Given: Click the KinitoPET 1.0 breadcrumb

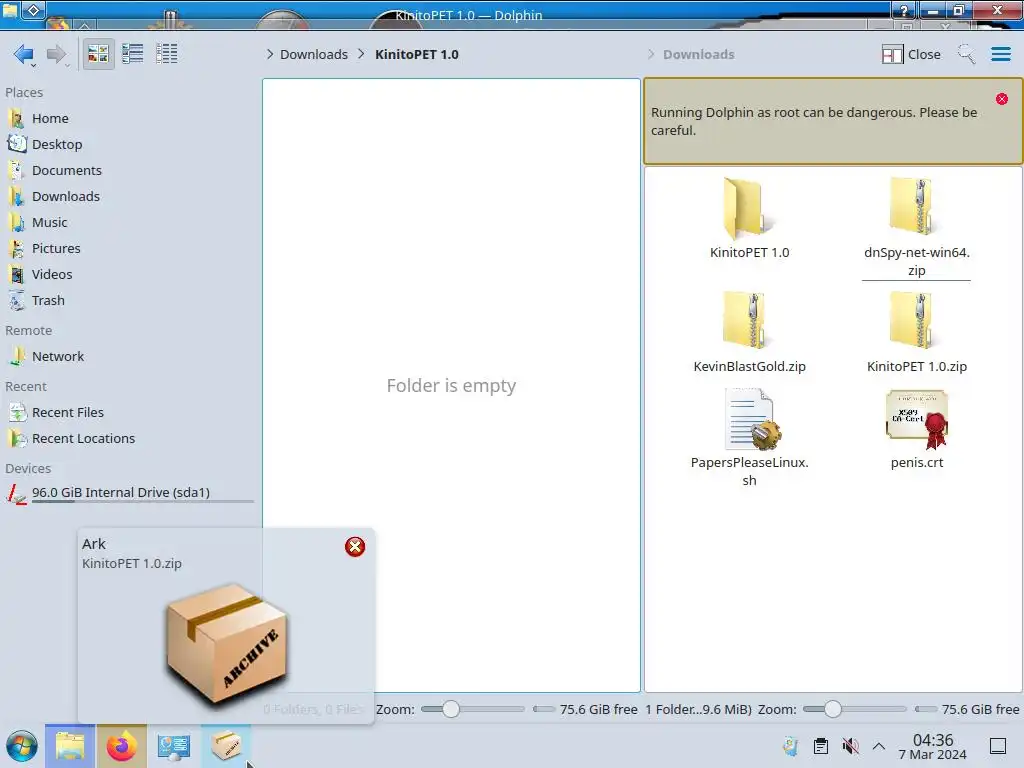Looking at the screenshot, I should (417, 54).
